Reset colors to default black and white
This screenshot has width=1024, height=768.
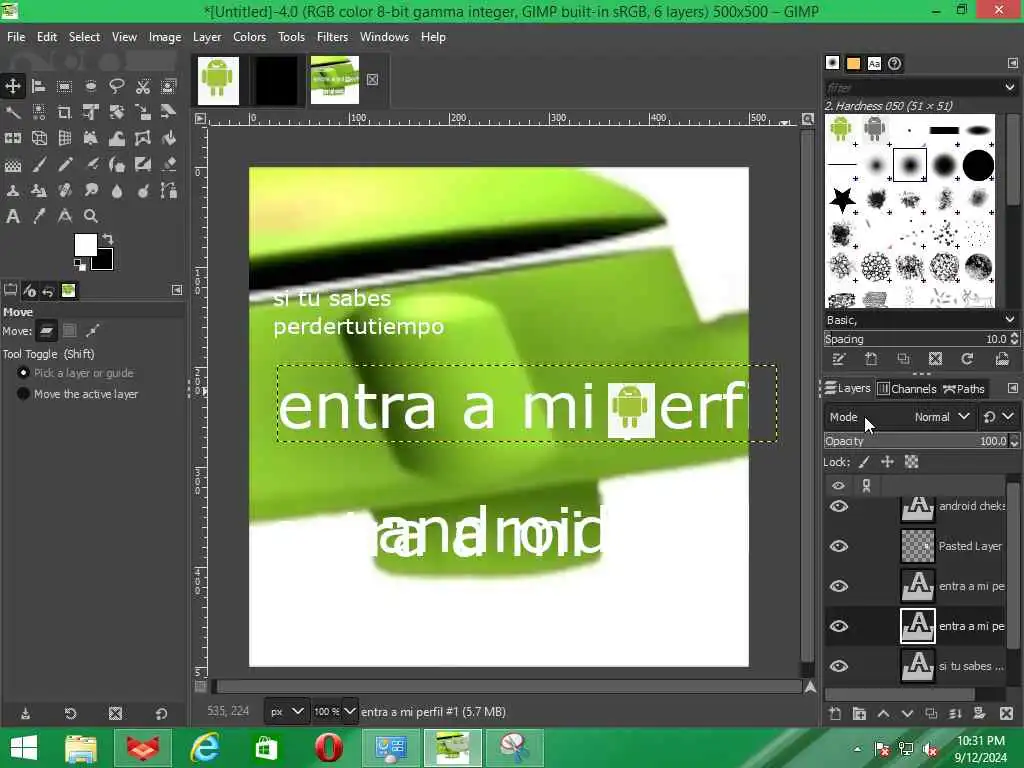click(80, 264)
